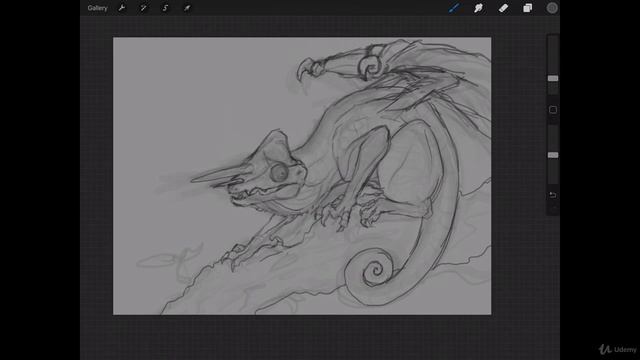
Task: Tap the undo arrow in sidebar
Action: (x=553, y=195)
